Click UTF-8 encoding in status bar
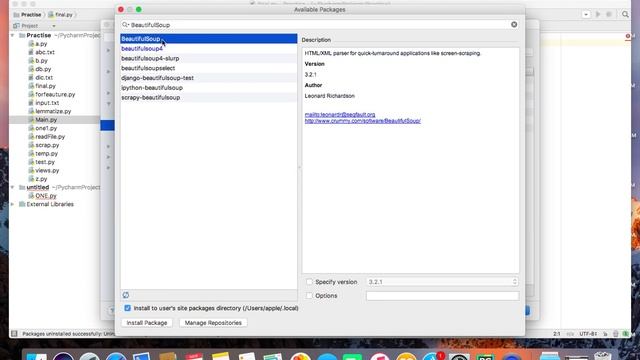The height and width of the screenshot is (360, 640). click(x=589, y=334)
